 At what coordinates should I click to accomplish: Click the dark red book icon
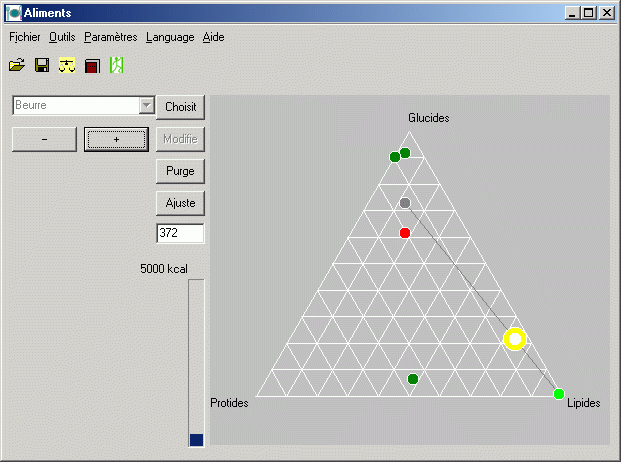coord(92,66)
